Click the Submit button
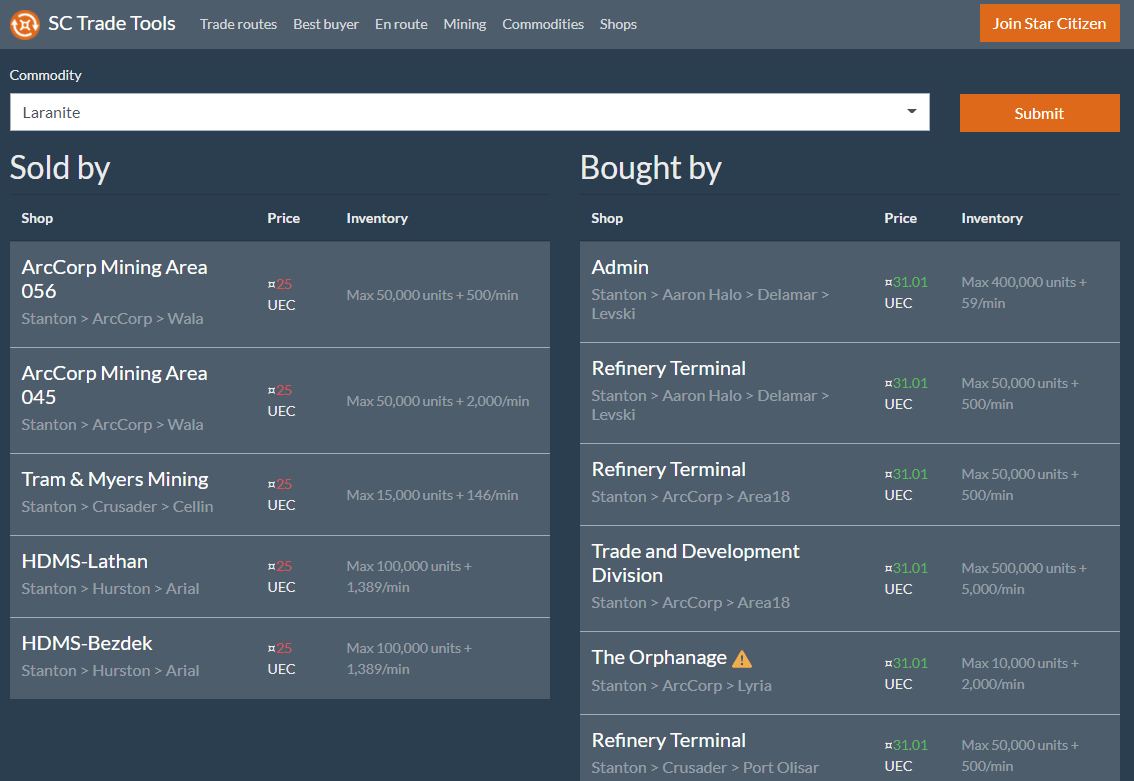 [x=1039, y=113]
